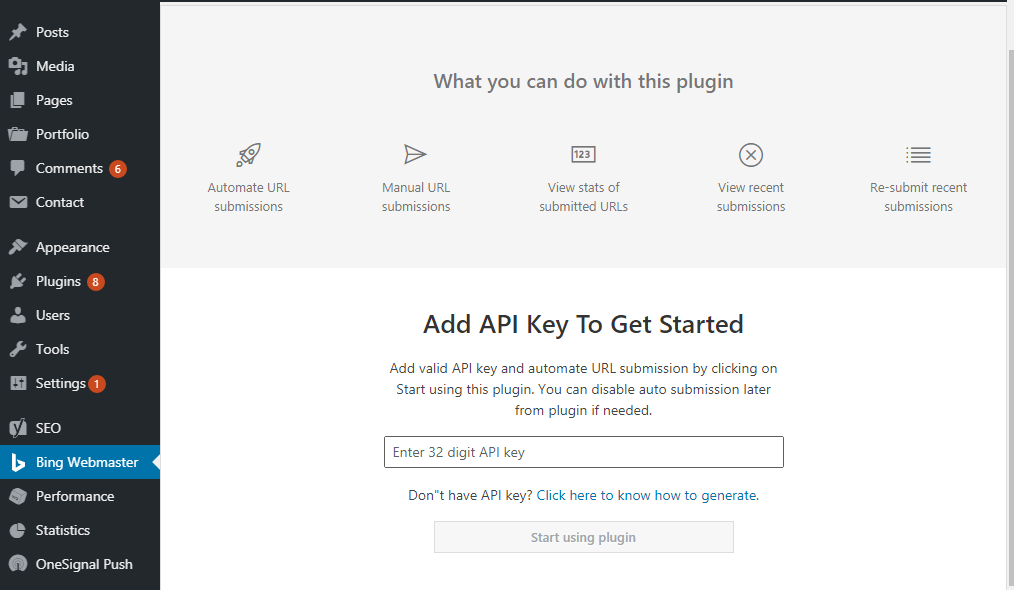Open the Settings menu in sidebar
1014x590 pixels.
[60, 383]
